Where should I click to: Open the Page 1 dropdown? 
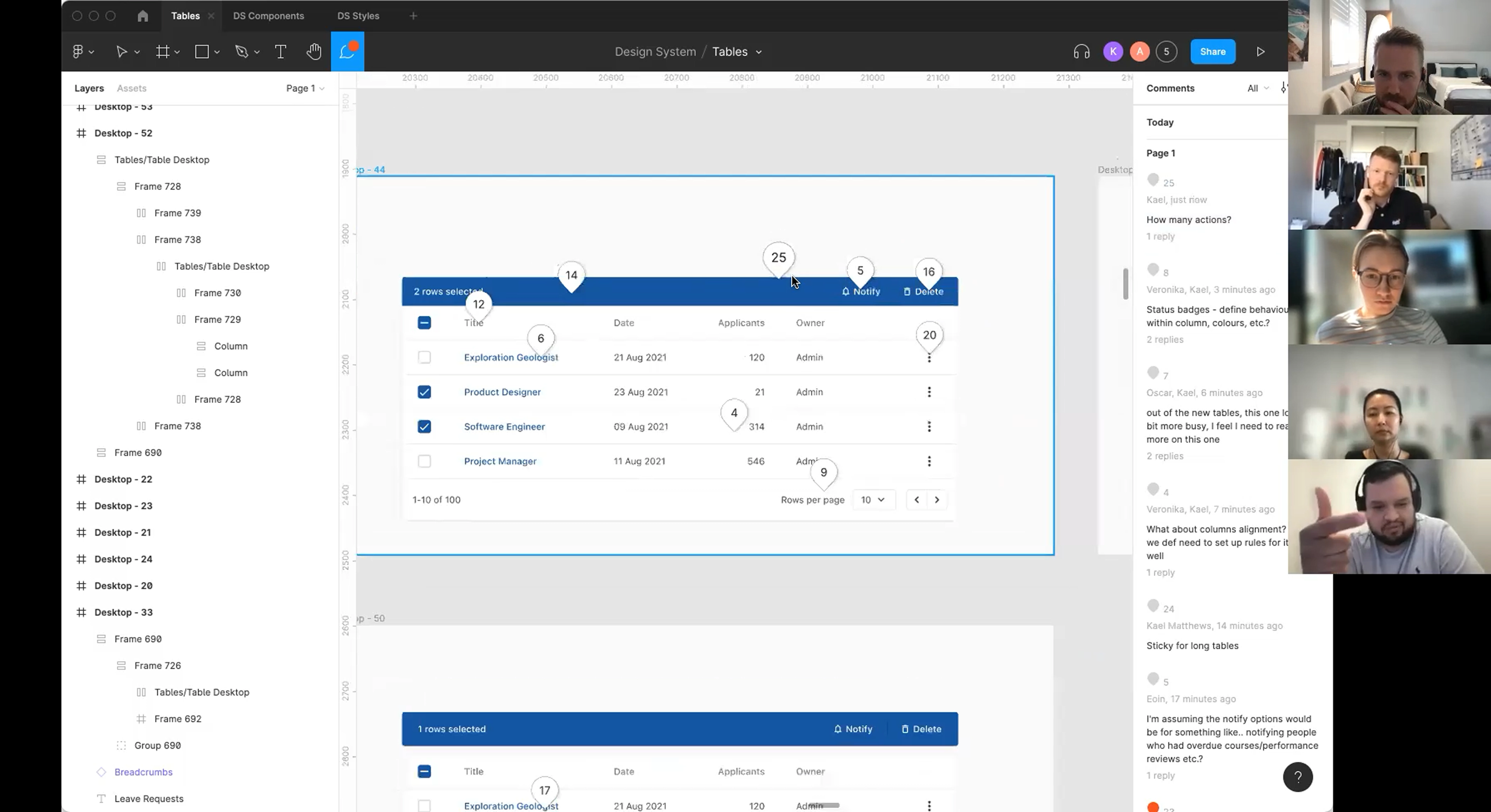(x=305, y=88)
